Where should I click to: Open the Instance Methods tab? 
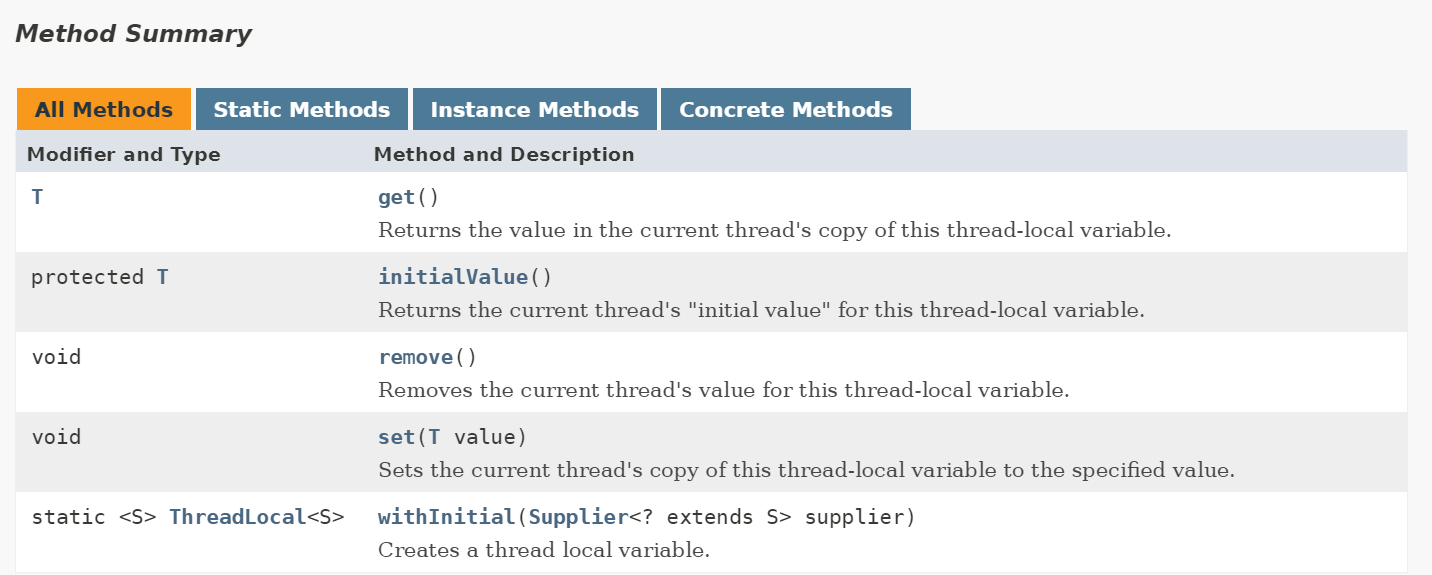tap(534, 110)
